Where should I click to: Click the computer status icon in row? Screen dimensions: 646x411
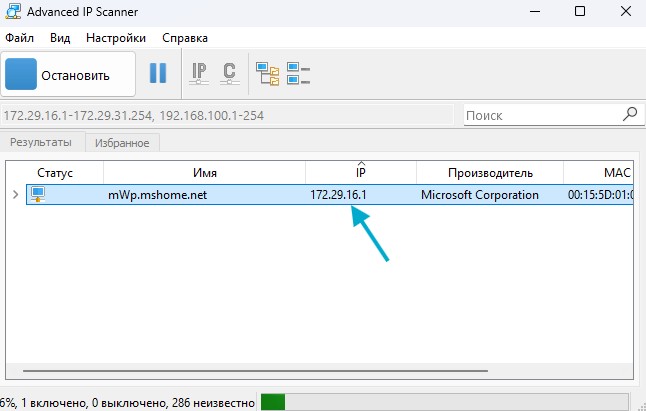(38, 194)
